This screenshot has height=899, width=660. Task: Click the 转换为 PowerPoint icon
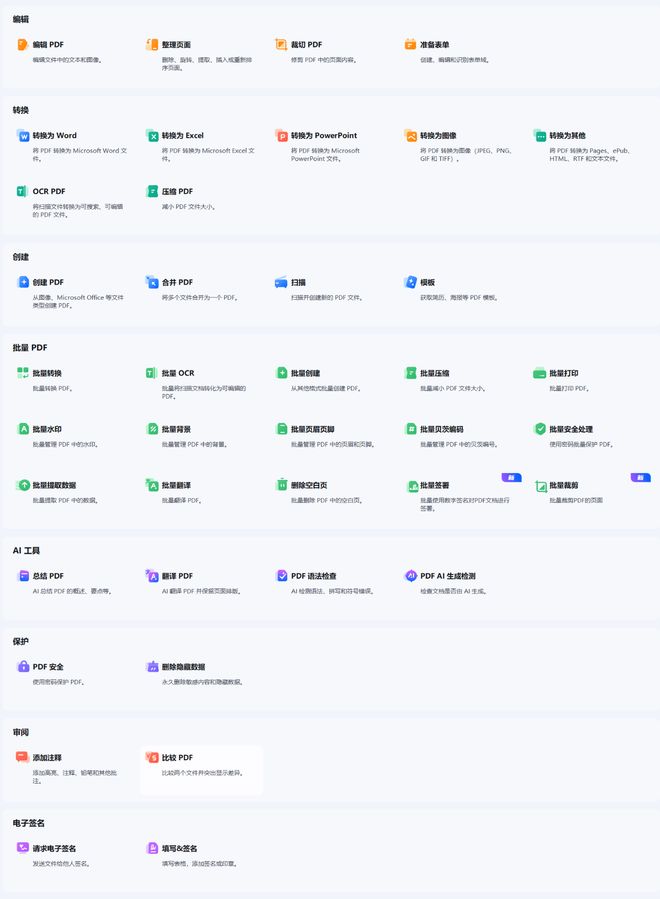point(281,135)
